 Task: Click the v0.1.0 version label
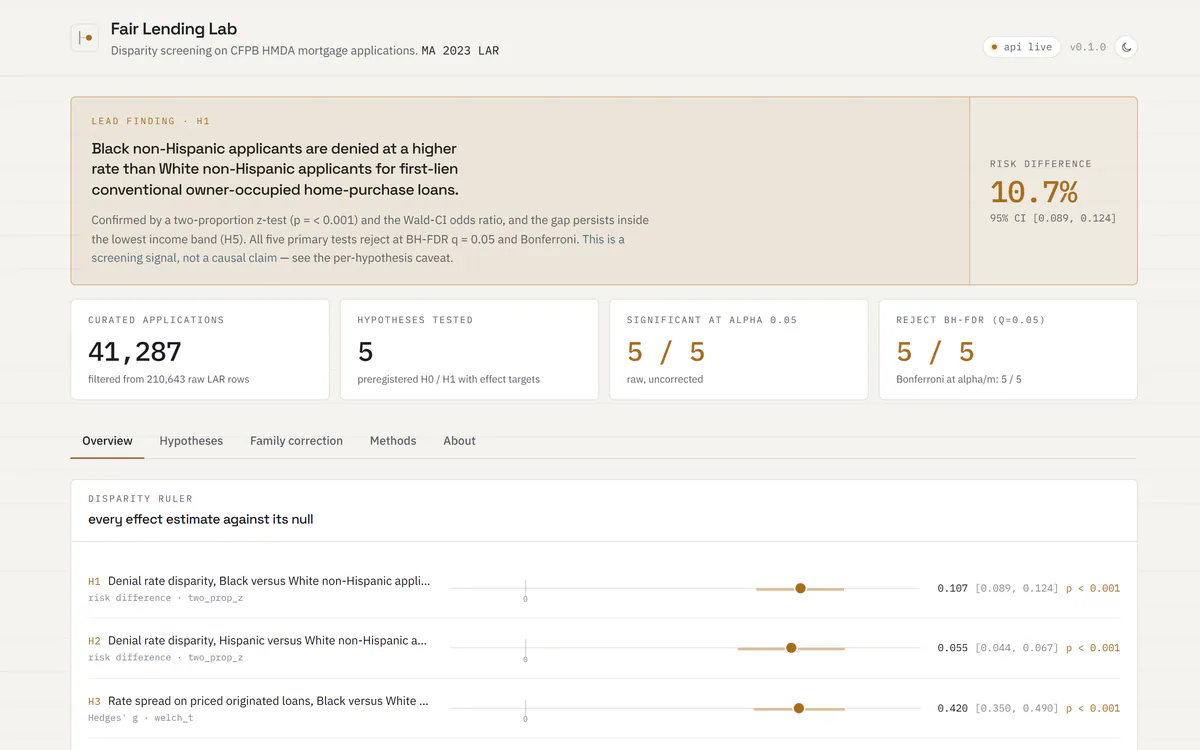pos(1087,47)
